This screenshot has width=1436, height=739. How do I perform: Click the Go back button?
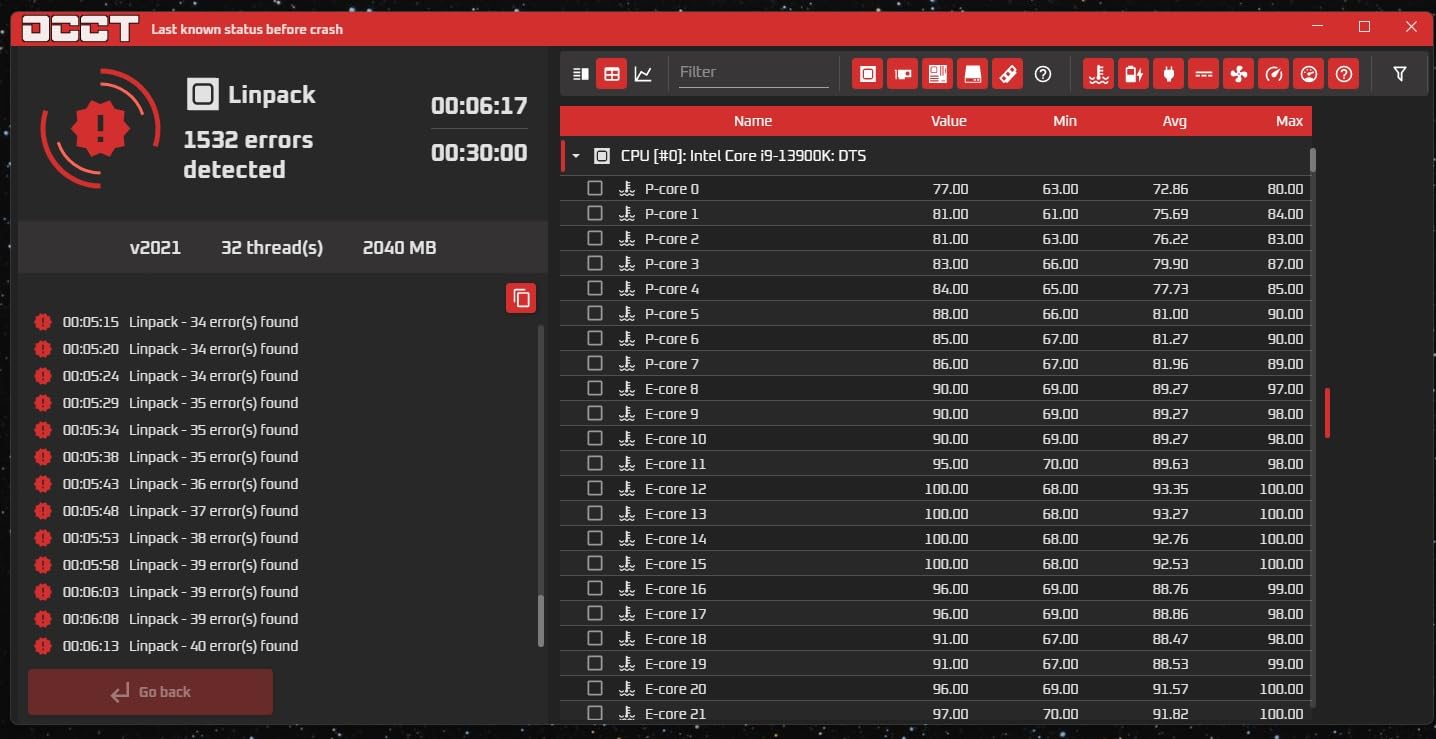coord(150,692)
